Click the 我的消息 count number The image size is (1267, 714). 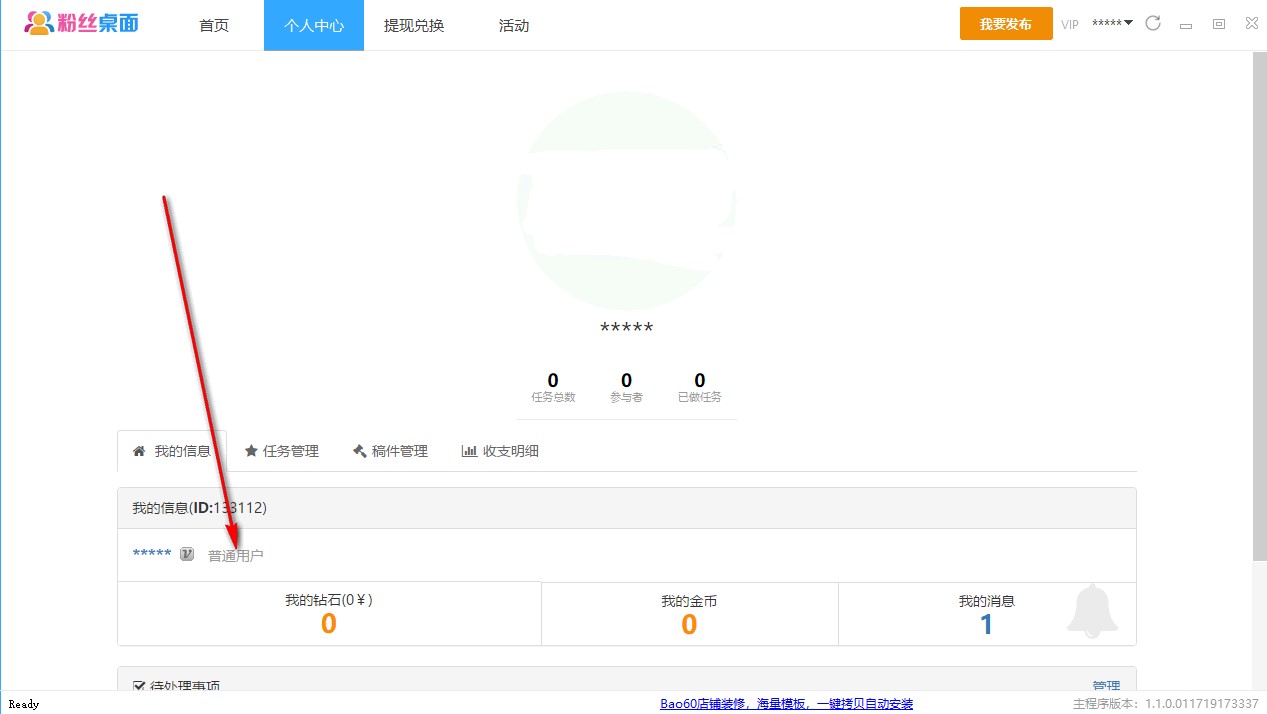[x=986, y=624]
